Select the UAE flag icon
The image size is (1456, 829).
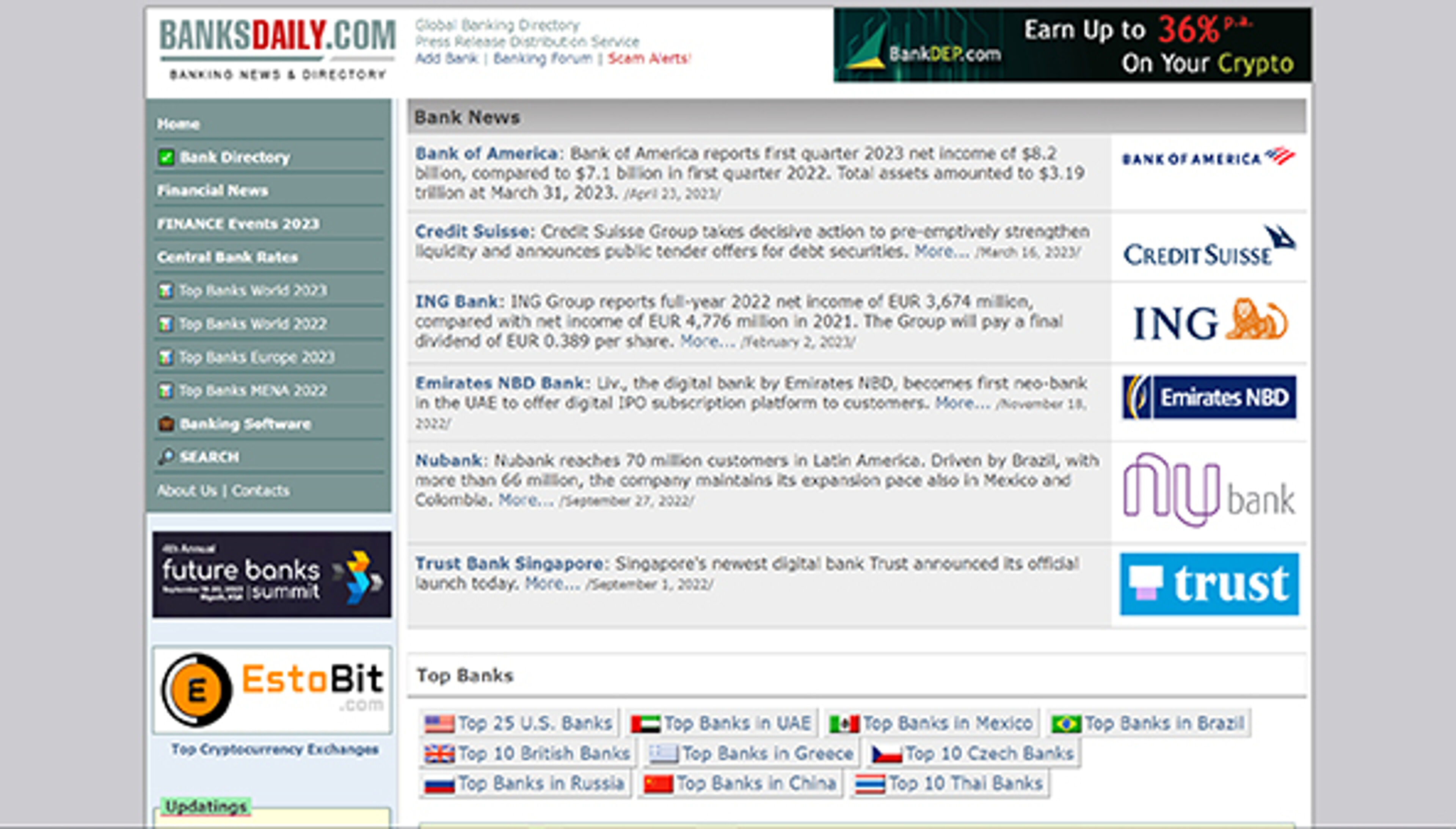point(644,723)
